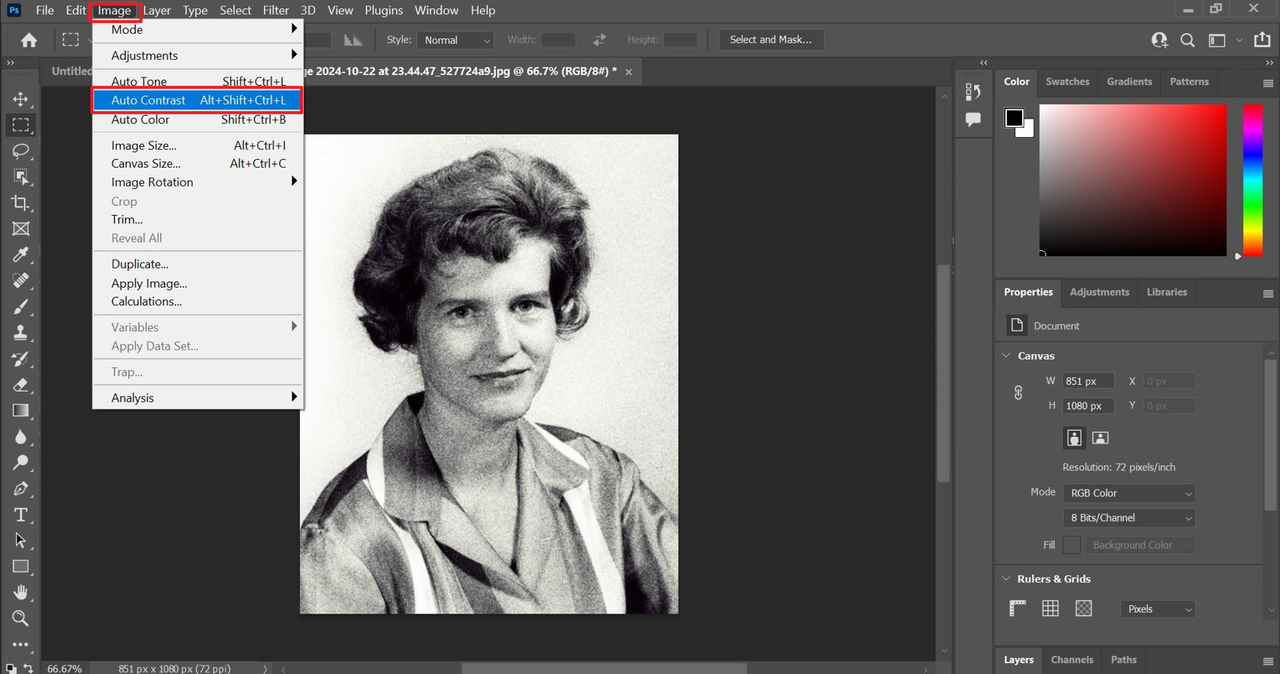This screenshot has width=1280, height=674.
Task: Choose Auto Color menu item
Action: pyautogui.click(x=198, y=119)
